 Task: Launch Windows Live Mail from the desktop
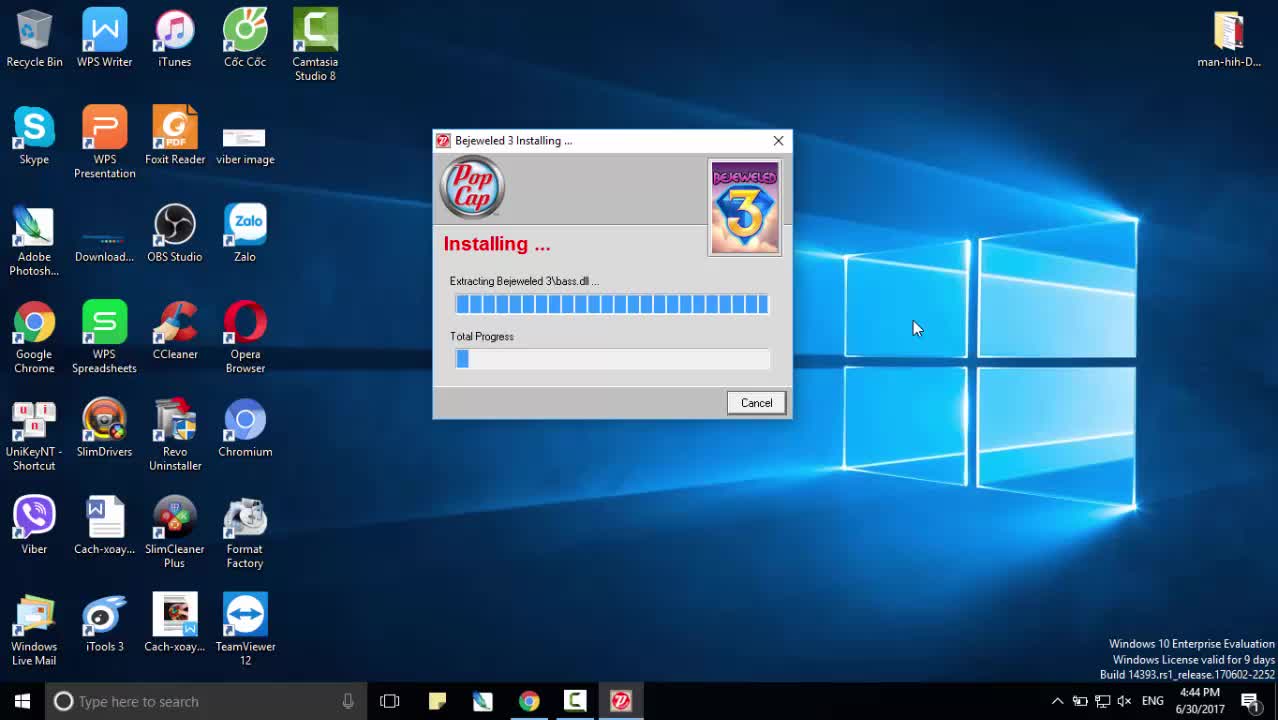click(x=34, y=631)
